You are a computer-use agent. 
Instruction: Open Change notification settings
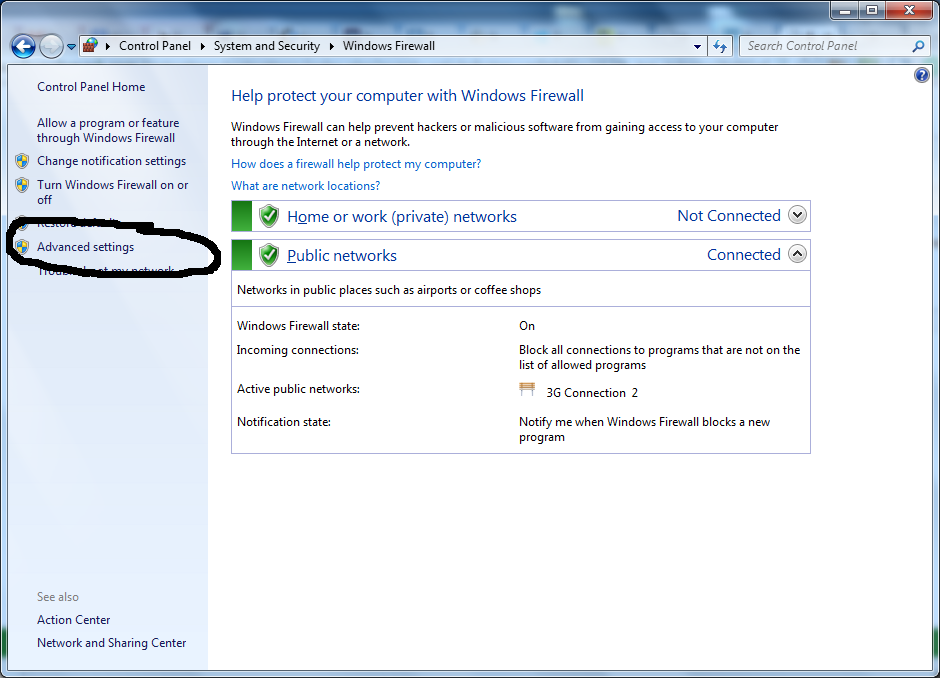(112, 161)
